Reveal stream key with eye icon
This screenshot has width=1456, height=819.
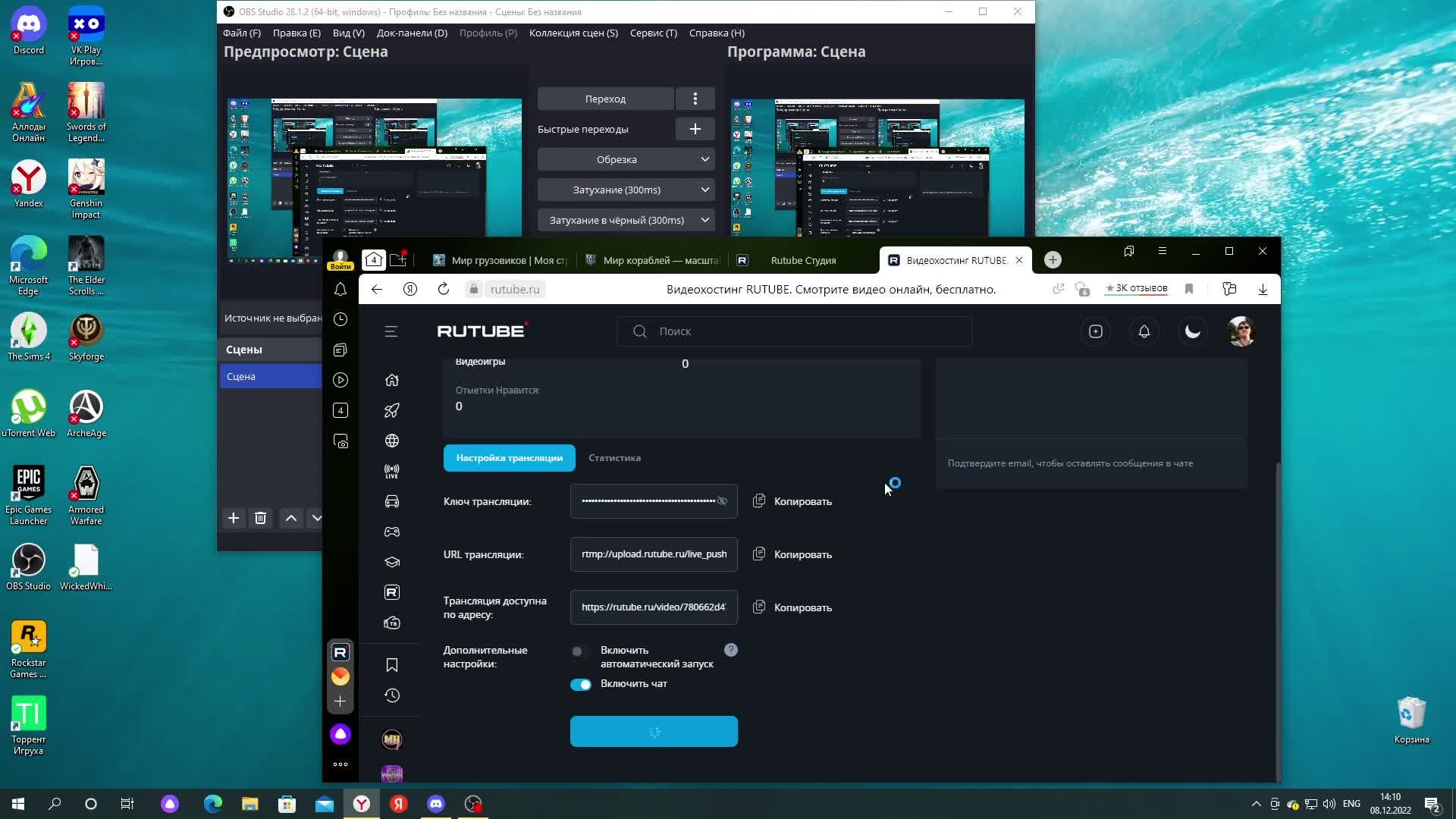[x=722, y=501]
